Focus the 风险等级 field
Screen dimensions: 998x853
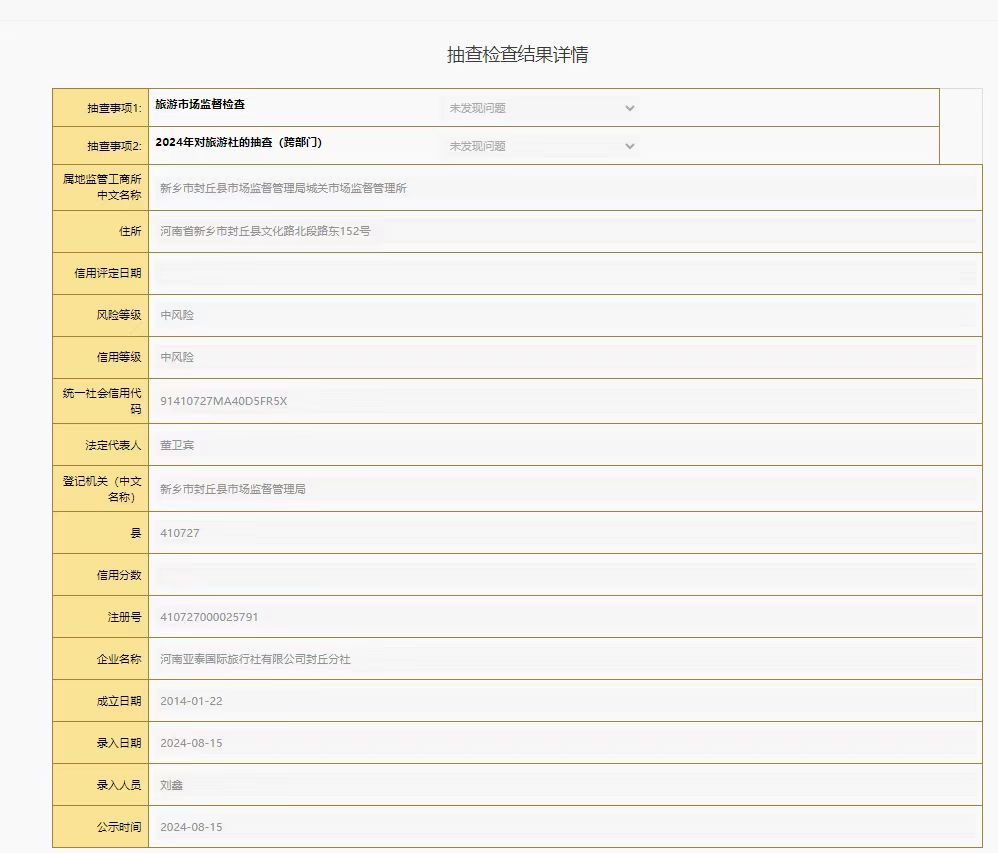(x=565, y=315)
